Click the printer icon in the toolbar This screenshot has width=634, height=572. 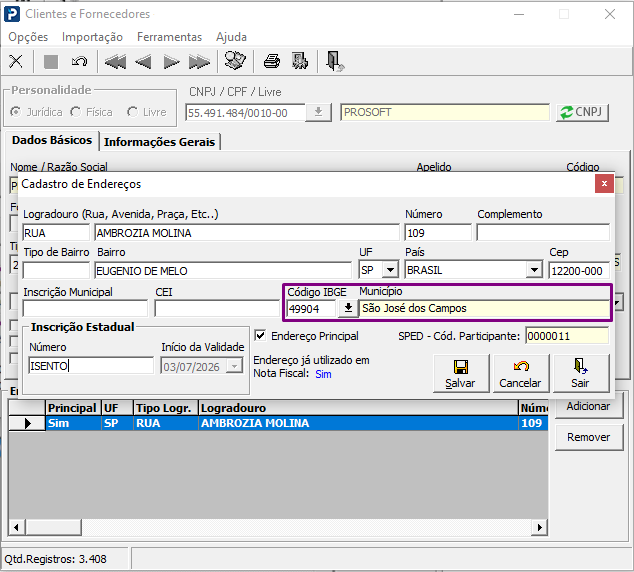click(272, 61)
